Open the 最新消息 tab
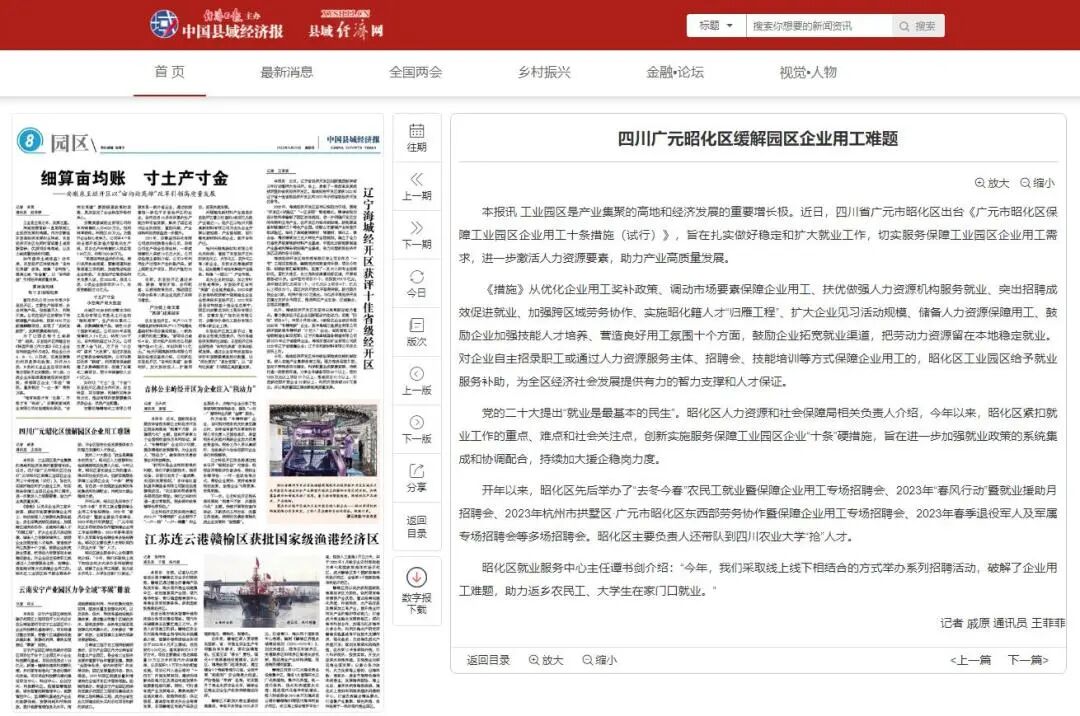 (x=287, y=72)
